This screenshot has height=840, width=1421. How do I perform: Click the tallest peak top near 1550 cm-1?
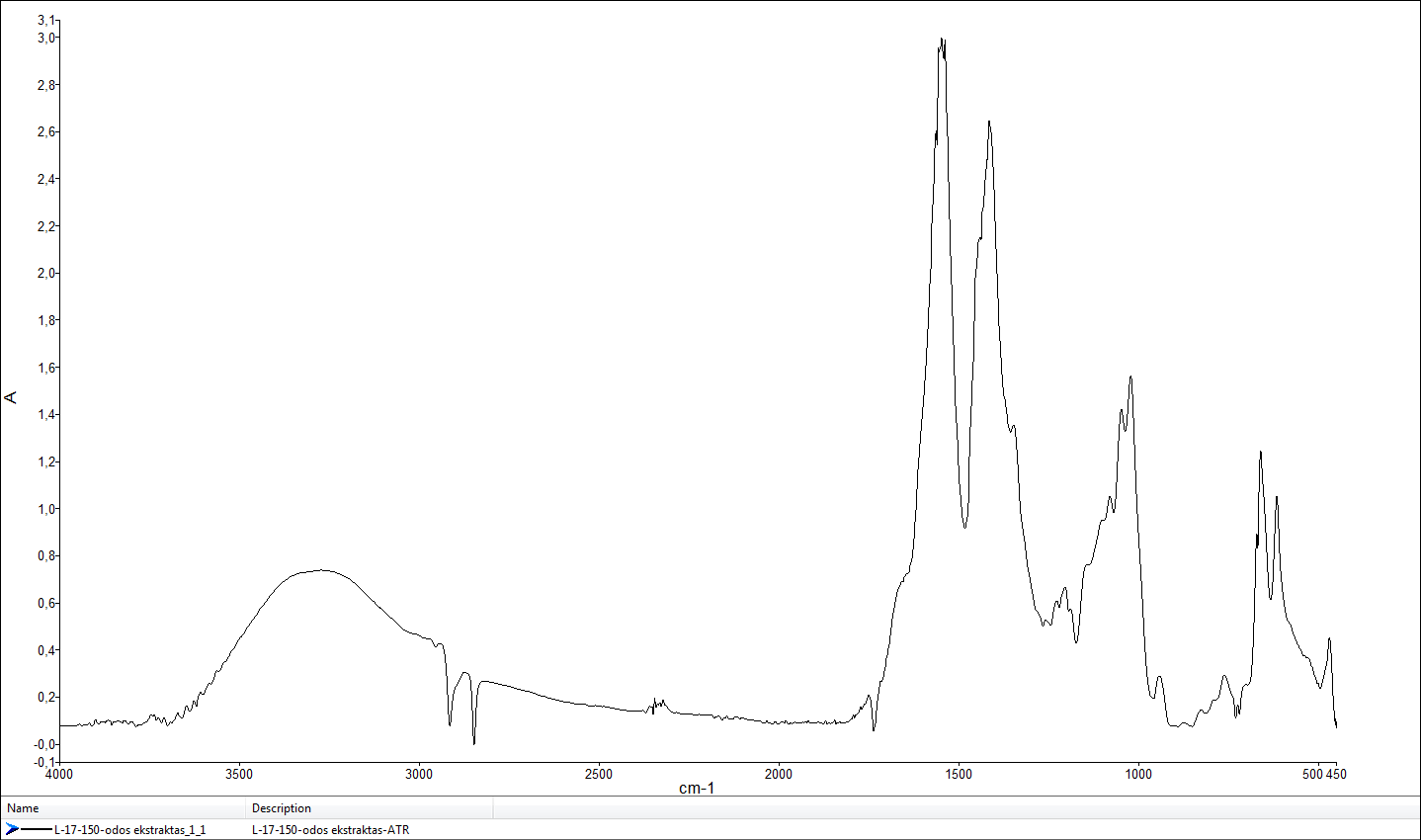pyautogui.click(x=942, y=40)
